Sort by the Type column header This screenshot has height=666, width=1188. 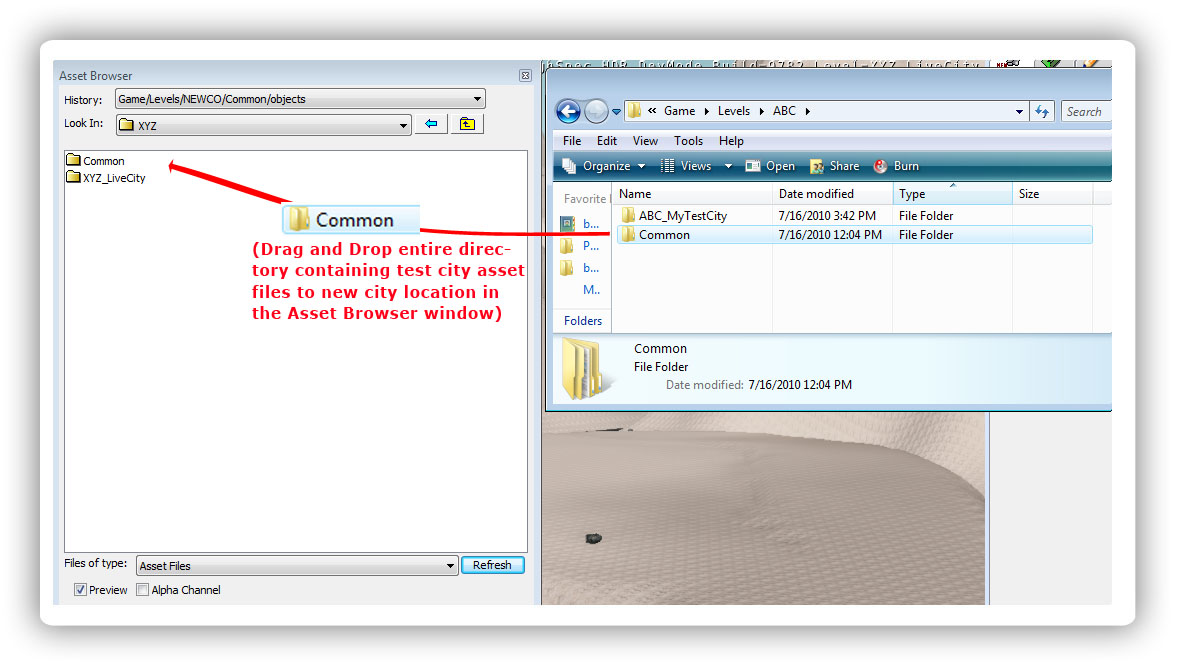coord(952,194)
